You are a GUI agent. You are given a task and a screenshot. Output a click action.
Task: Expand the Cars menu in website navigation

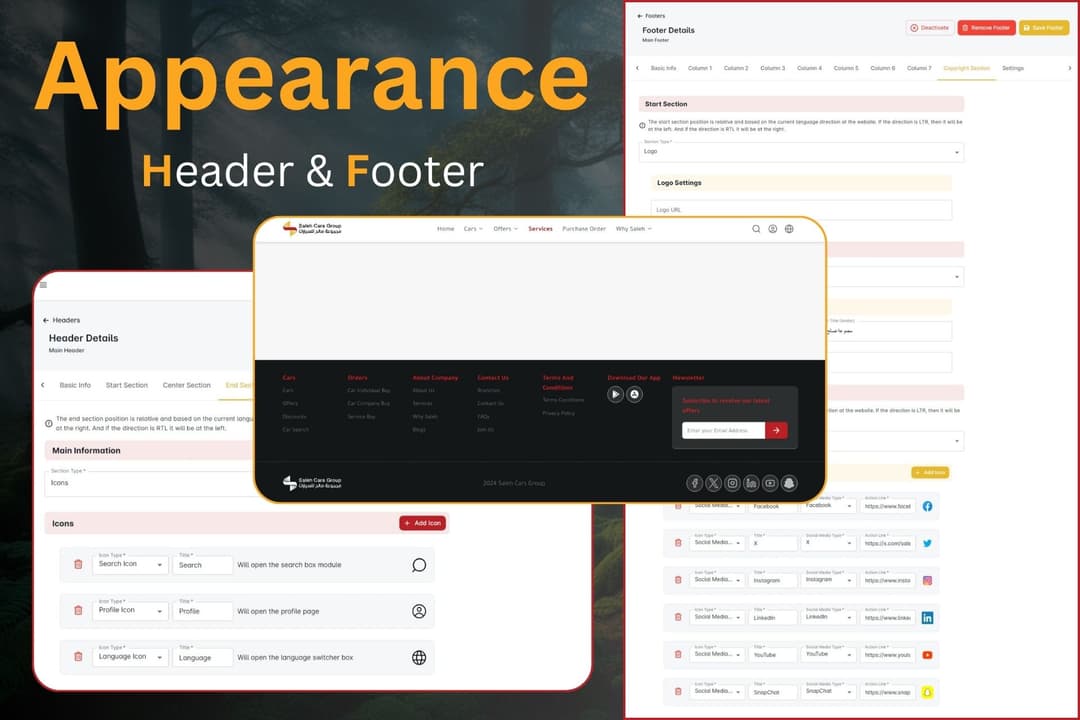coord(473,229)
